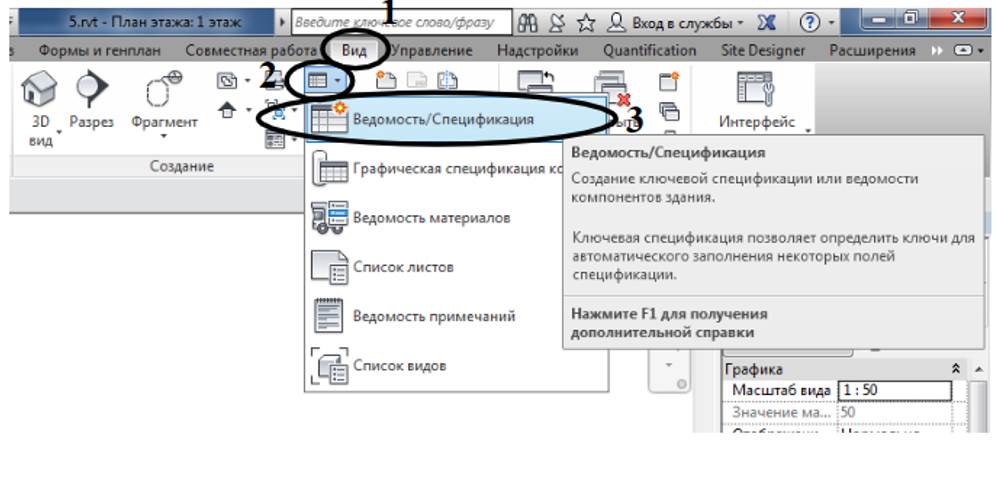Viewport: 998px width, 480px height.
Task: Click the binoculars search icon
Action: pyautogui.click(x=529, y=23)
